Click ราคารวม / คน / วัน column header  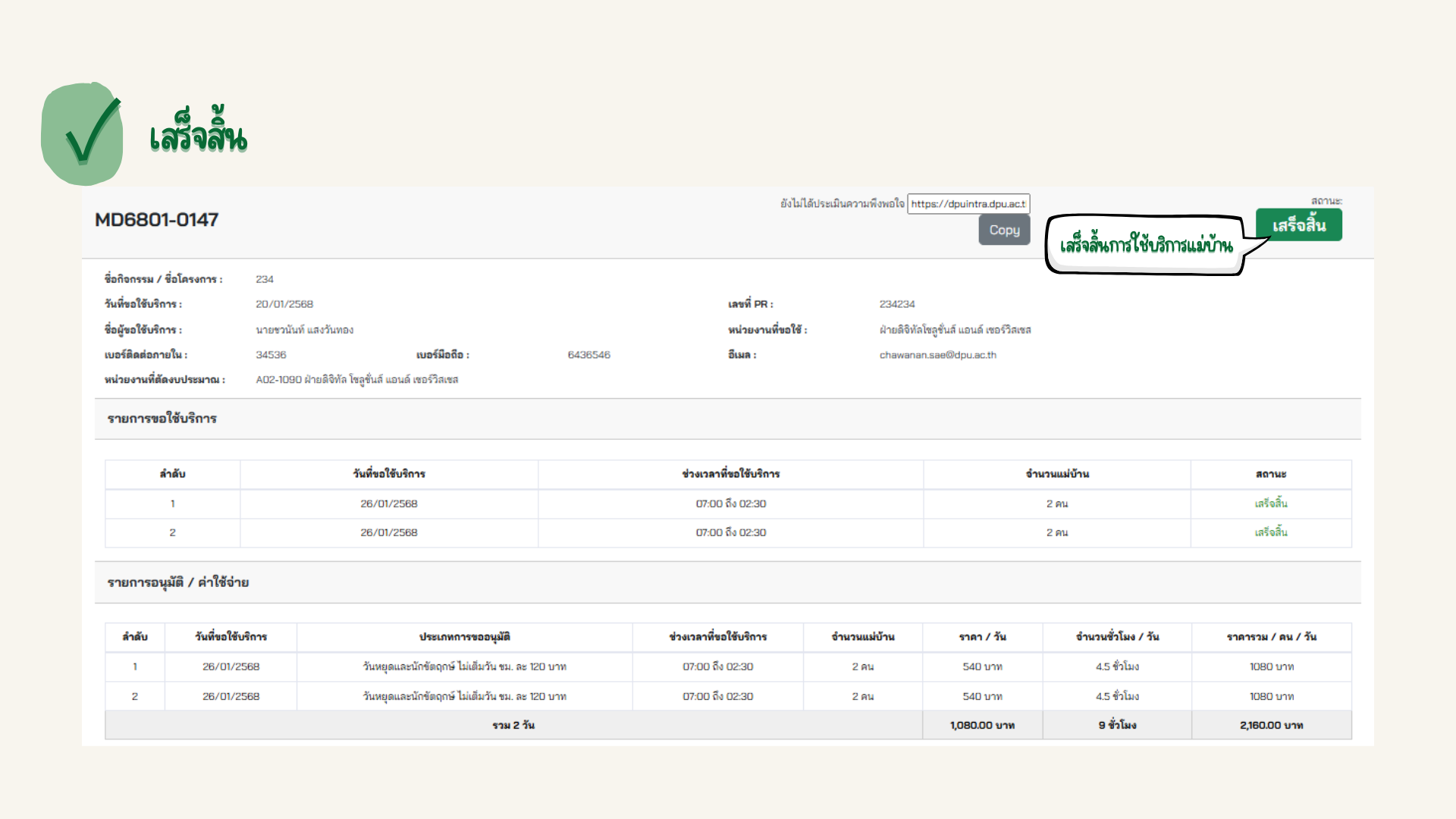(1272, 637)
